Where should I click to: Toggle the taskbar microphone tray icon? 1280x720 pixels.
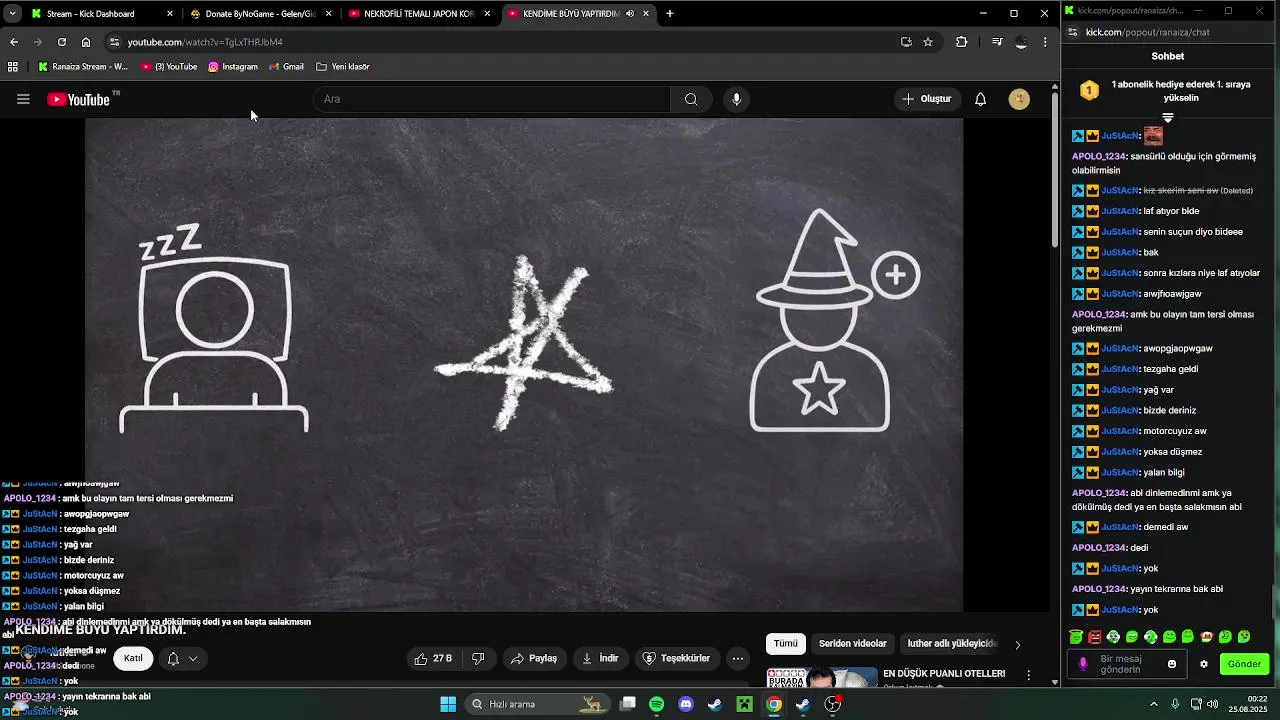[x=1175, y=704]
